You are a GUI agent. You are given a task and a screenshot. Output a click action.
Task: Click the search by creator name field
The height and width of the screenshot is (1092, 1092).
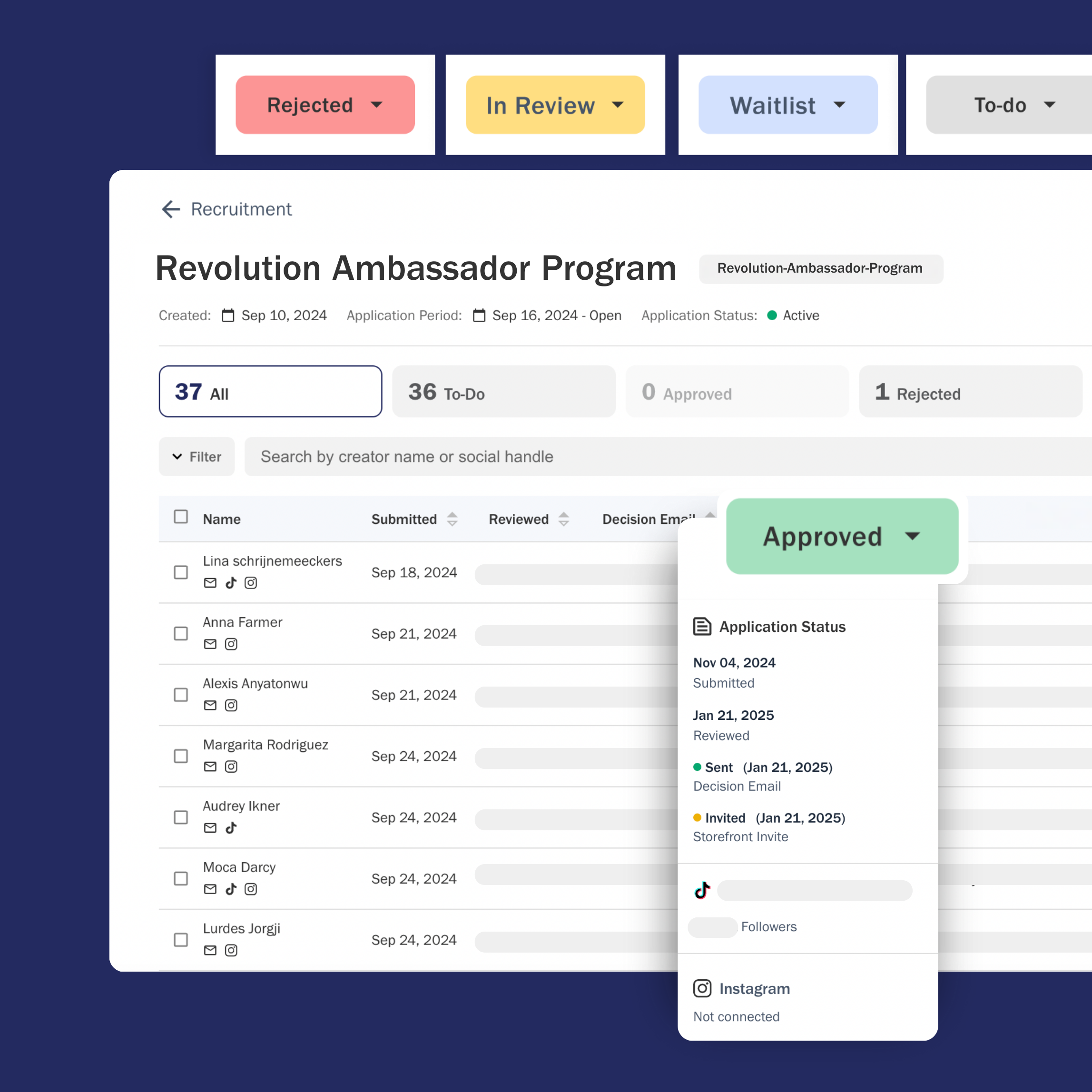click(x=668, y=456)
